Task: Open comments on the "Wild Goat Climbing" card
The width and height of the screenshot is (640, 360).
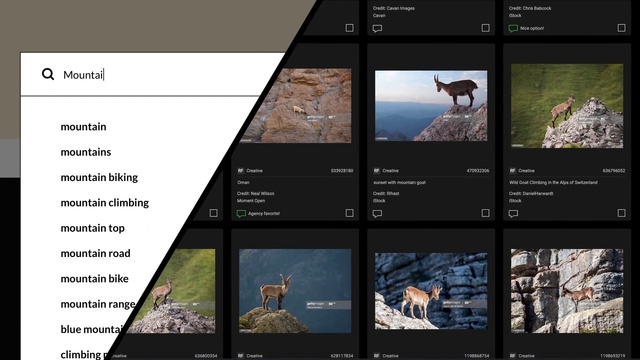Action: [513, 213]
